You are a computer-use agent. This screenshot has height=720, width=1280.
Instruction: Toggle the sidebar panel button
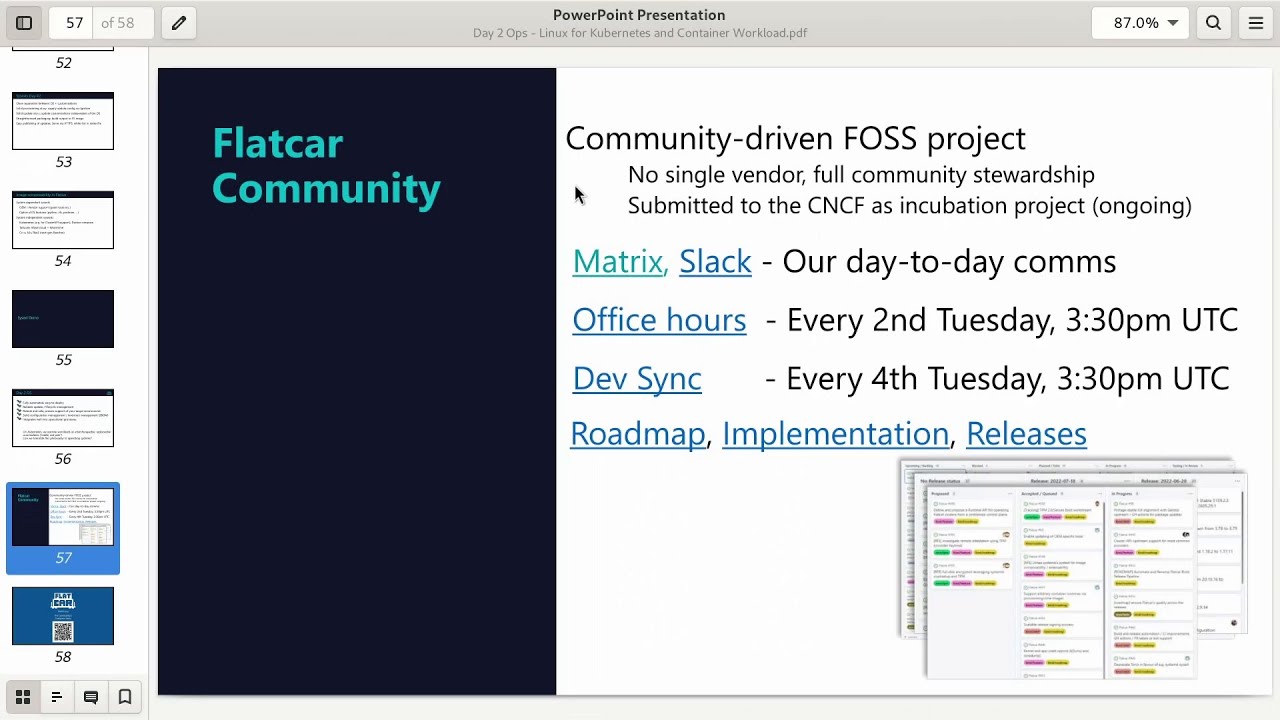coord(24,23)
